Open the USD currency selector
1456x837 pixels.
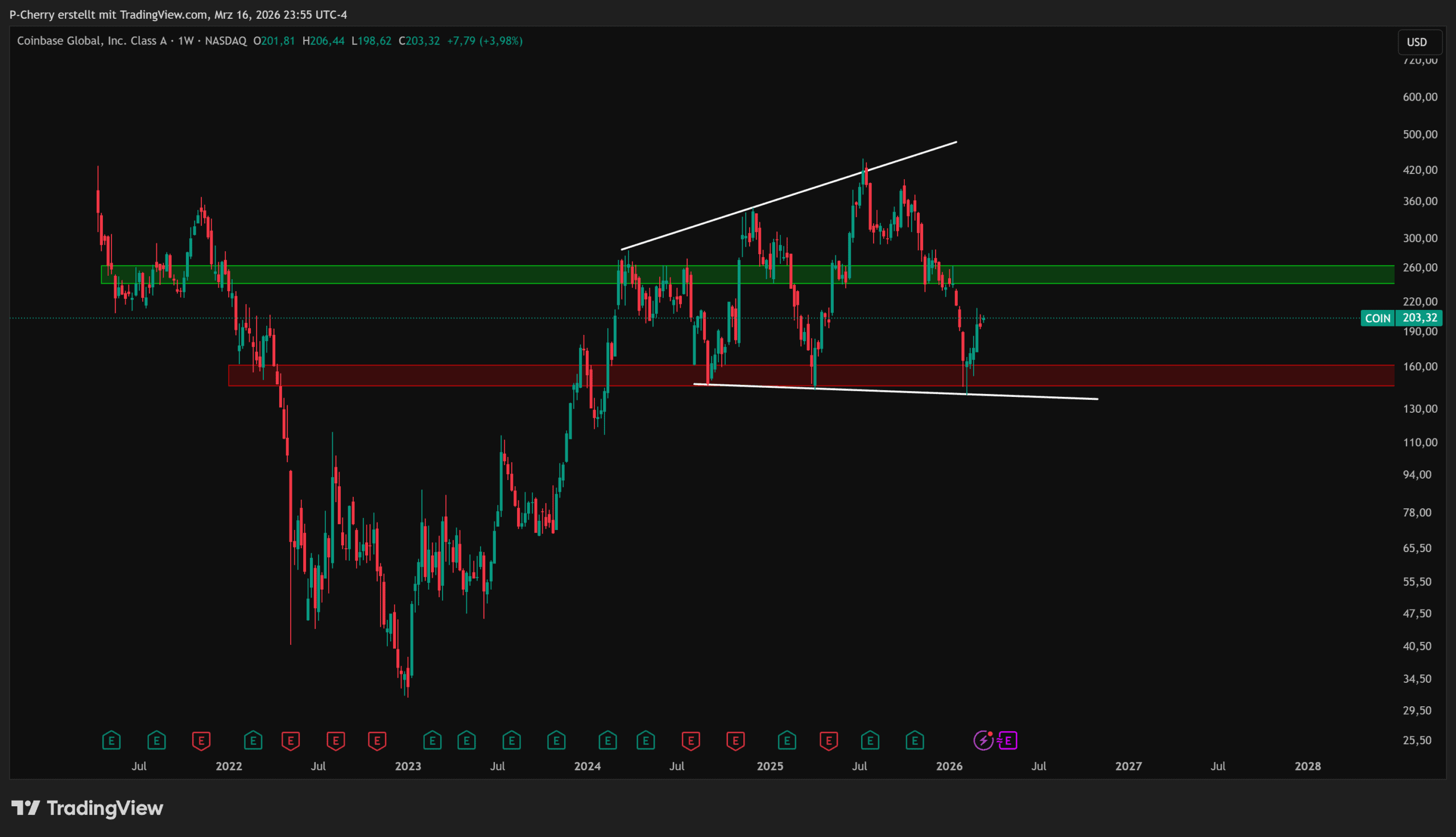1416,42
